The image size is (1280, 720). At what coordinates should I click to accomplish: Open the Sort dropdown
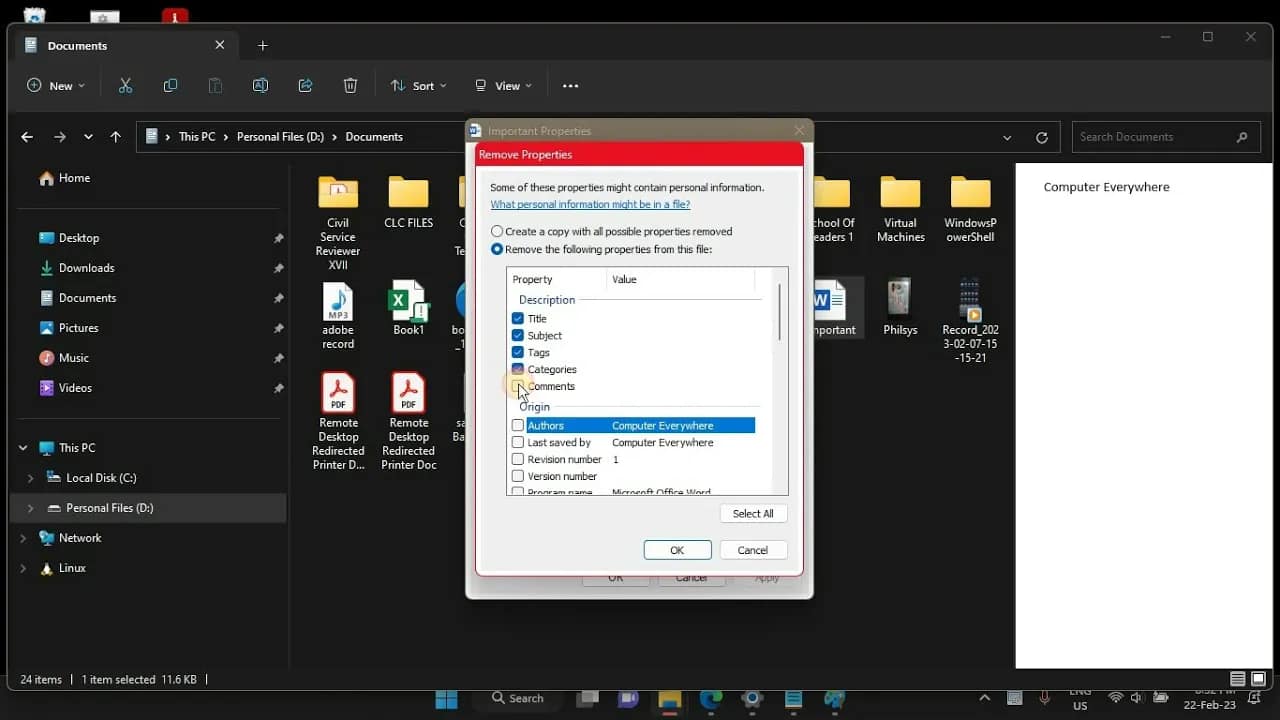tap(418, 85)
